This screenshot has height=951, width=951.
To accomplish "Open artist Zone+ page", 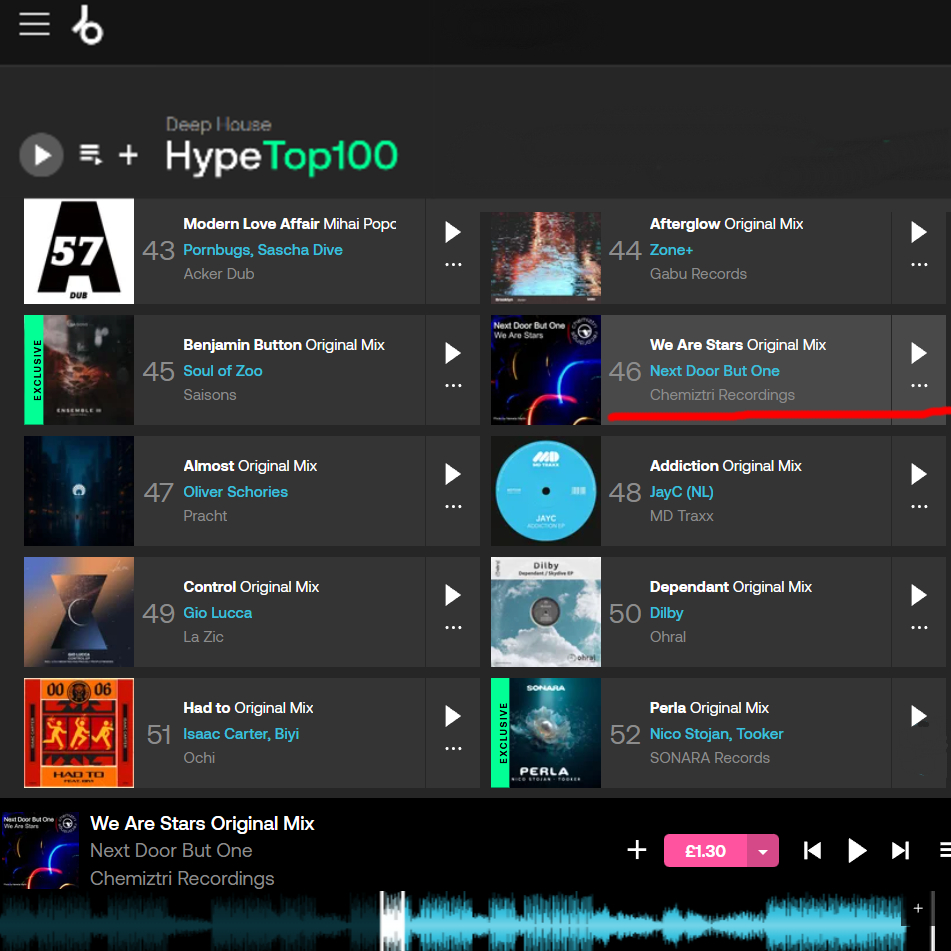I will point(671,250).
